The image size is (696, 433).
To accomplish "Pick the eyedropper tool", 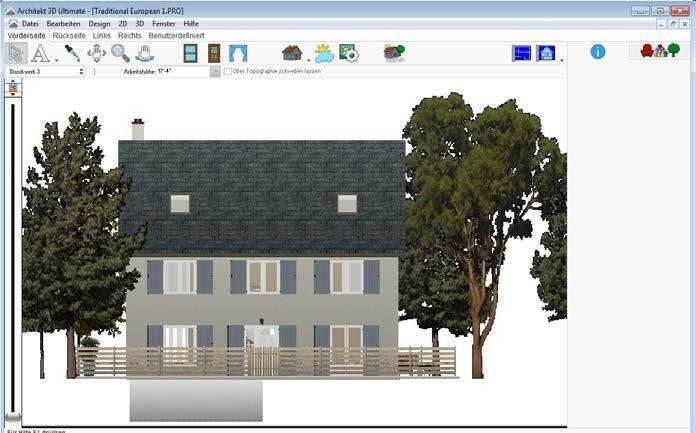I will tap(72, 53).
